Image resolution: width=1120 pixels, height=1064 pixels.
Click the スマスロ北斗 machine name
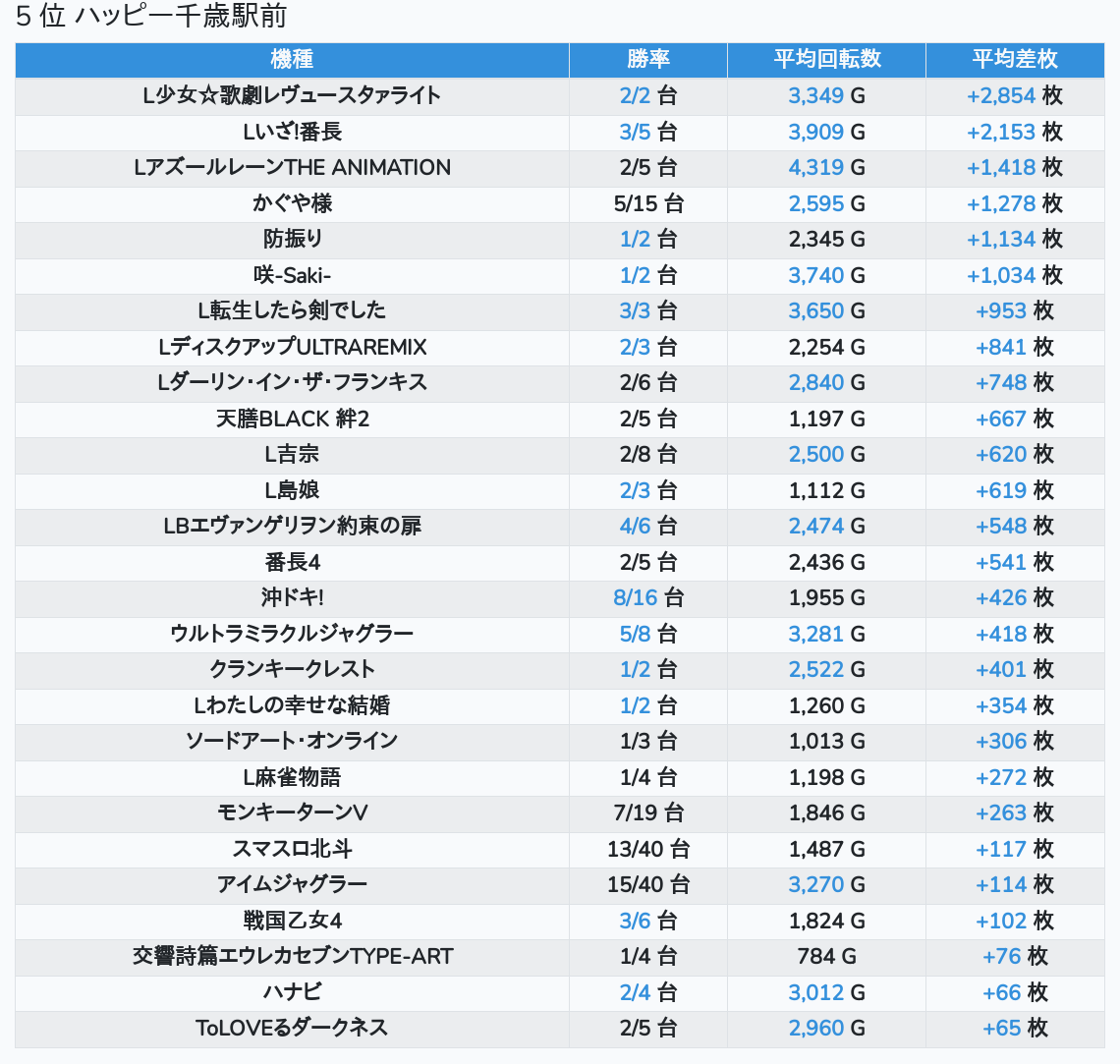(x=292, y=850)
